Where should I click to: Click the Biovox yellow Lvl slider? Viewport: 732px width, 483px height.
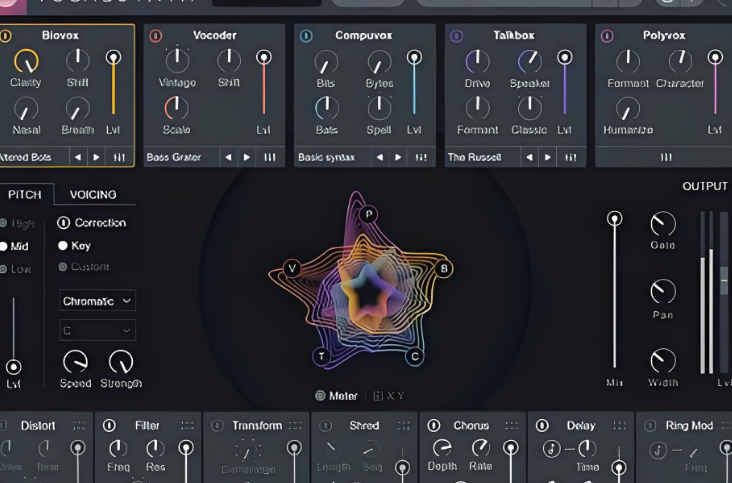point(113,83)
